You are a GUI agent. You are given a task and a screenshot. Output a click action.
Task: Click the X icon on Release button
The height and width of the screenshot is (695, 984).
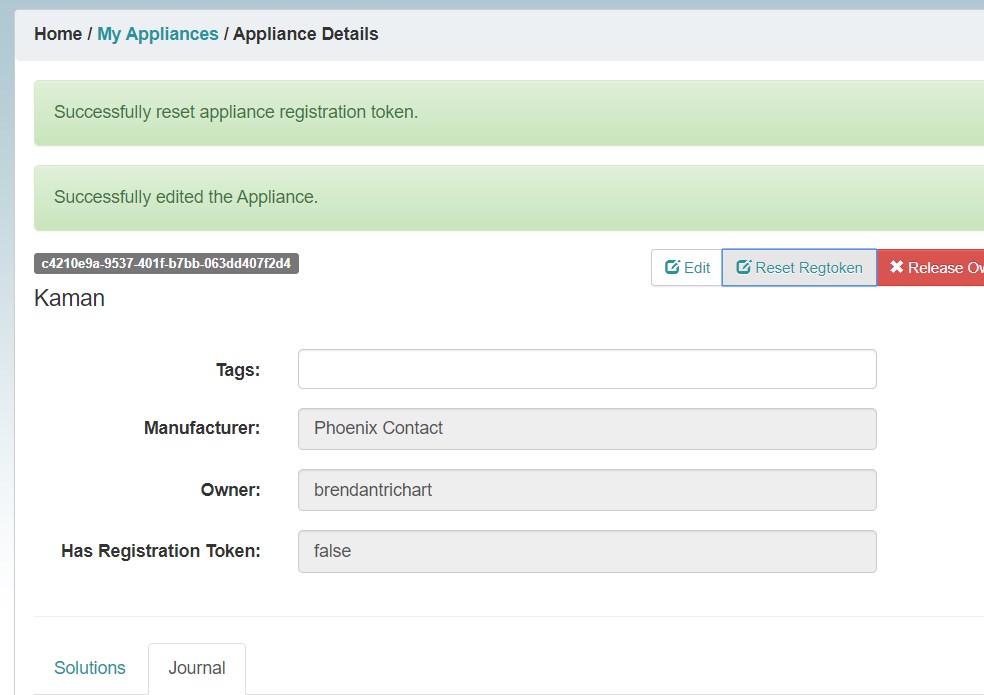tap(897, 268)
